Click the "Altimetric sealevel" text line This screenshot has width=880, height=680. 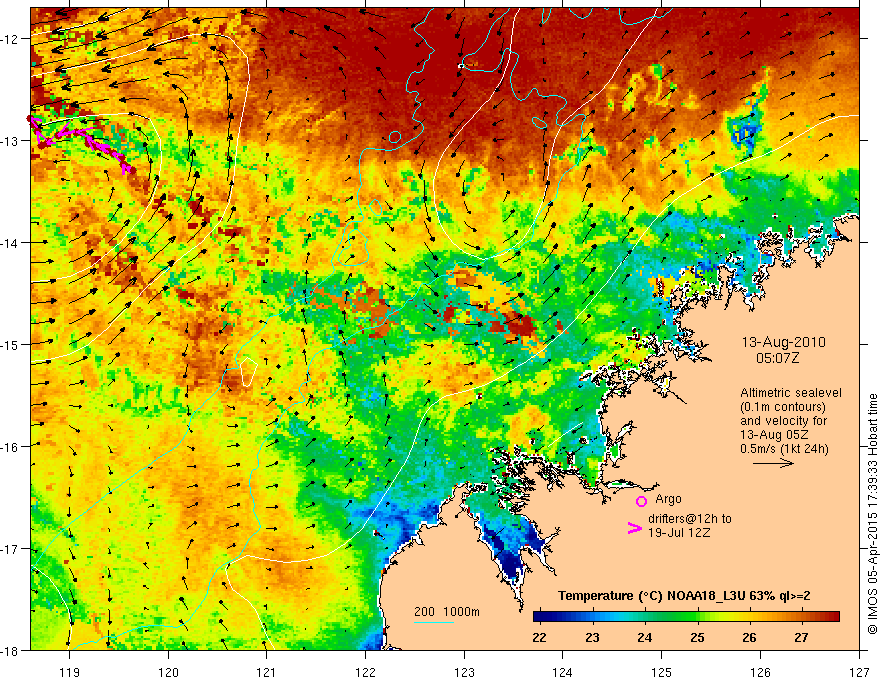(791, 393)
